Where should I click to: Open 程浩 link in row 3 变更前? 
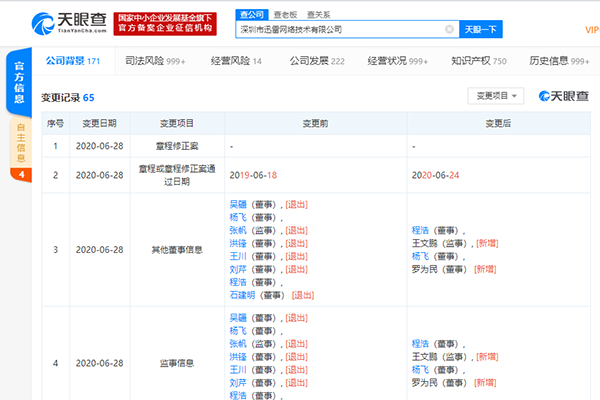point(238,282)
